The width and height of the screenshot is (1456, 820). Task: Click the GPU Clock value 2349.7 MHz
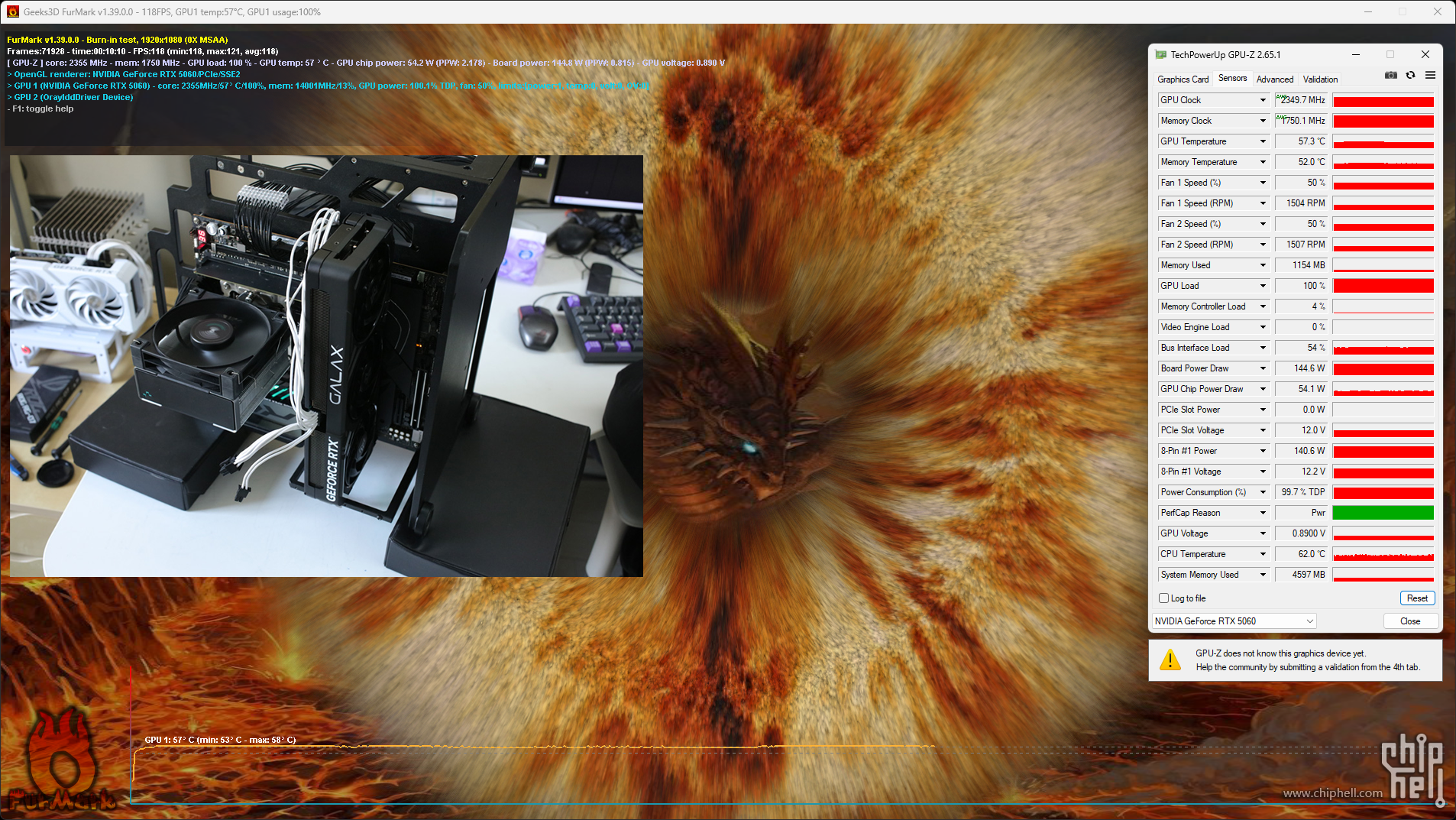pyautogui.click(x=1302, y=100)
